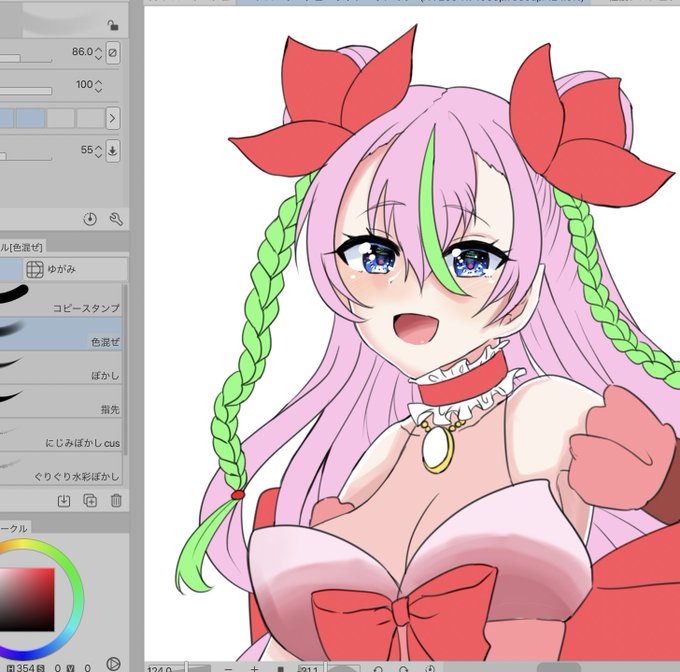680x672 pixels.
Task: Choose the 指先 fingertip brush
Action: point(61,401)
